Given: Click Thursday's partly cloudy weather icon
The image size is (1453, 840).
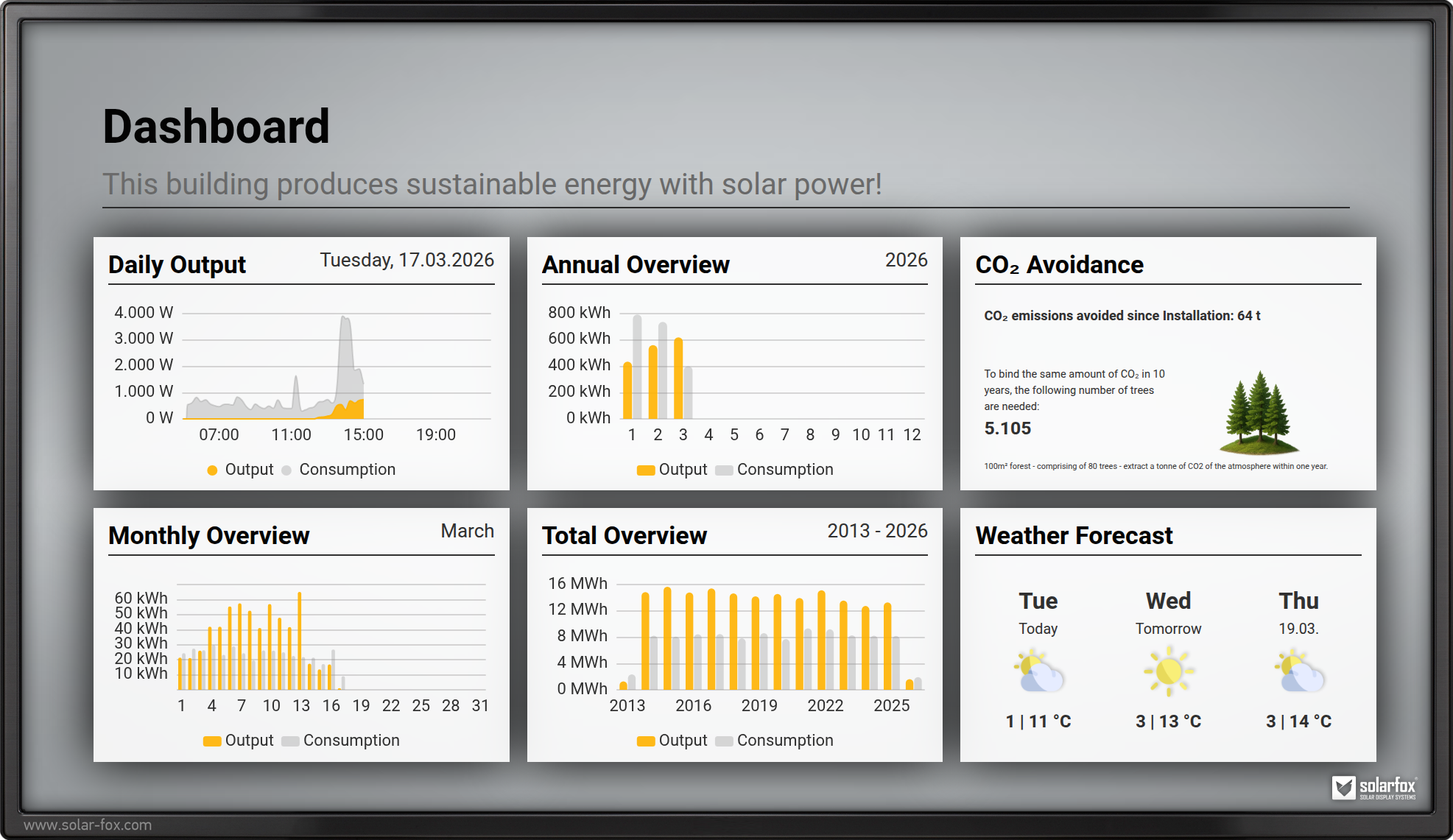Looking at the screenshot, I should (x=1299, y=671).
